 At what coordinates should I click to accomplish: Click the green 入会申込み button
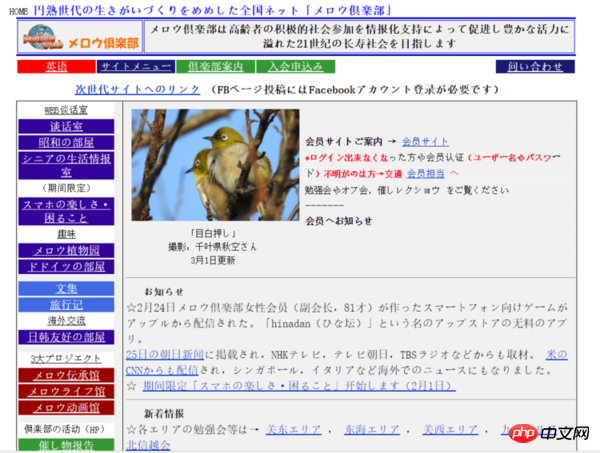pos(295,67)
